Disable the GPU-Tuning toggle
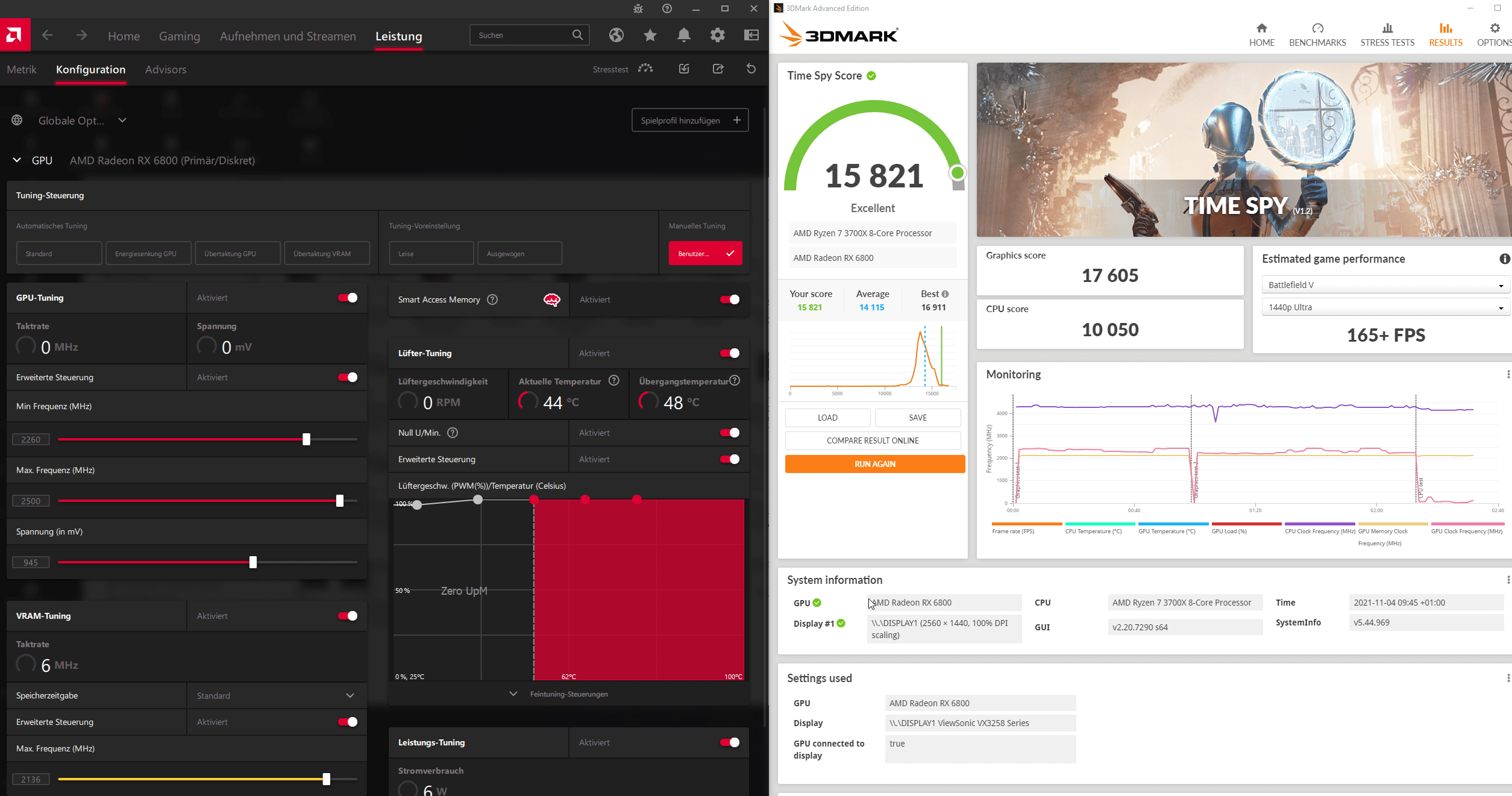The width and height of the screenshot is (1512, 796). click(348, 298)
